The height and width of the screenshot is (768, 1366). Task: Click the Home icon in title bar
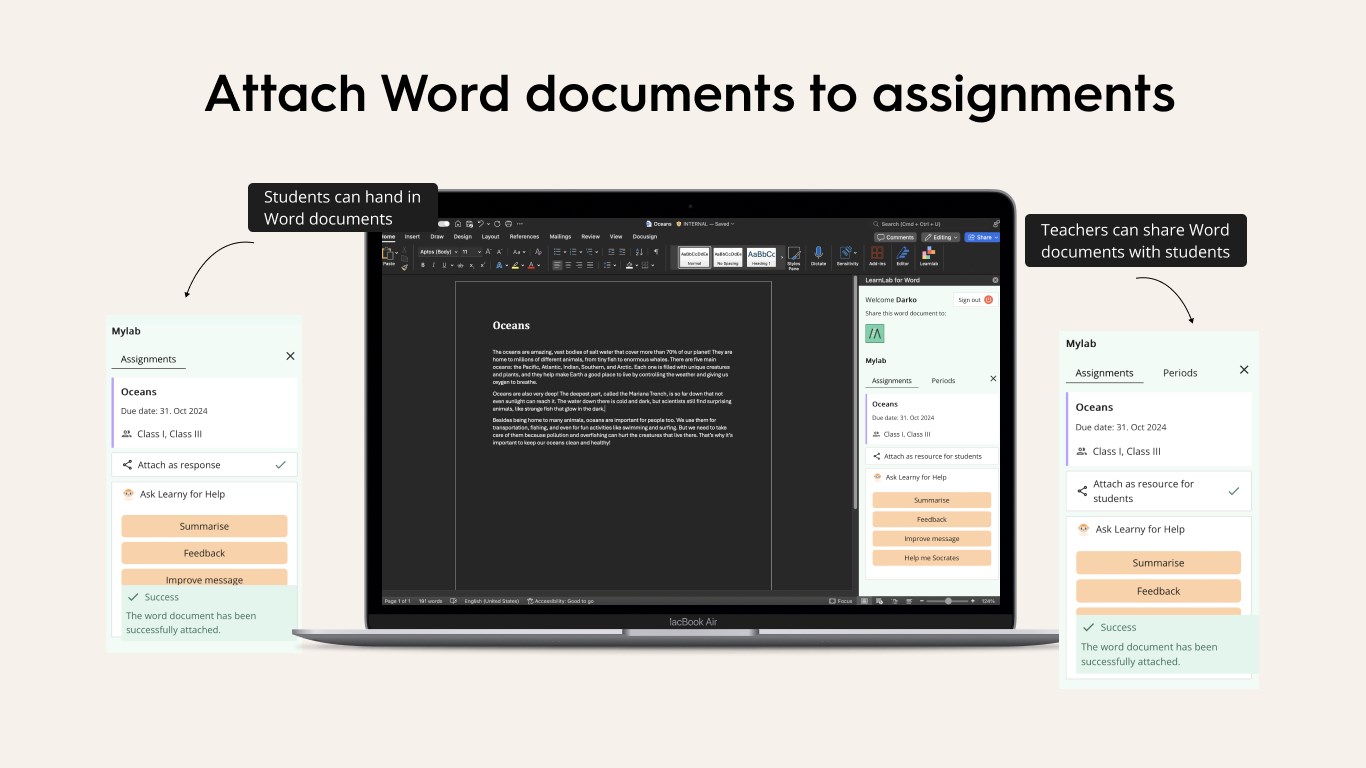(458, 224)
